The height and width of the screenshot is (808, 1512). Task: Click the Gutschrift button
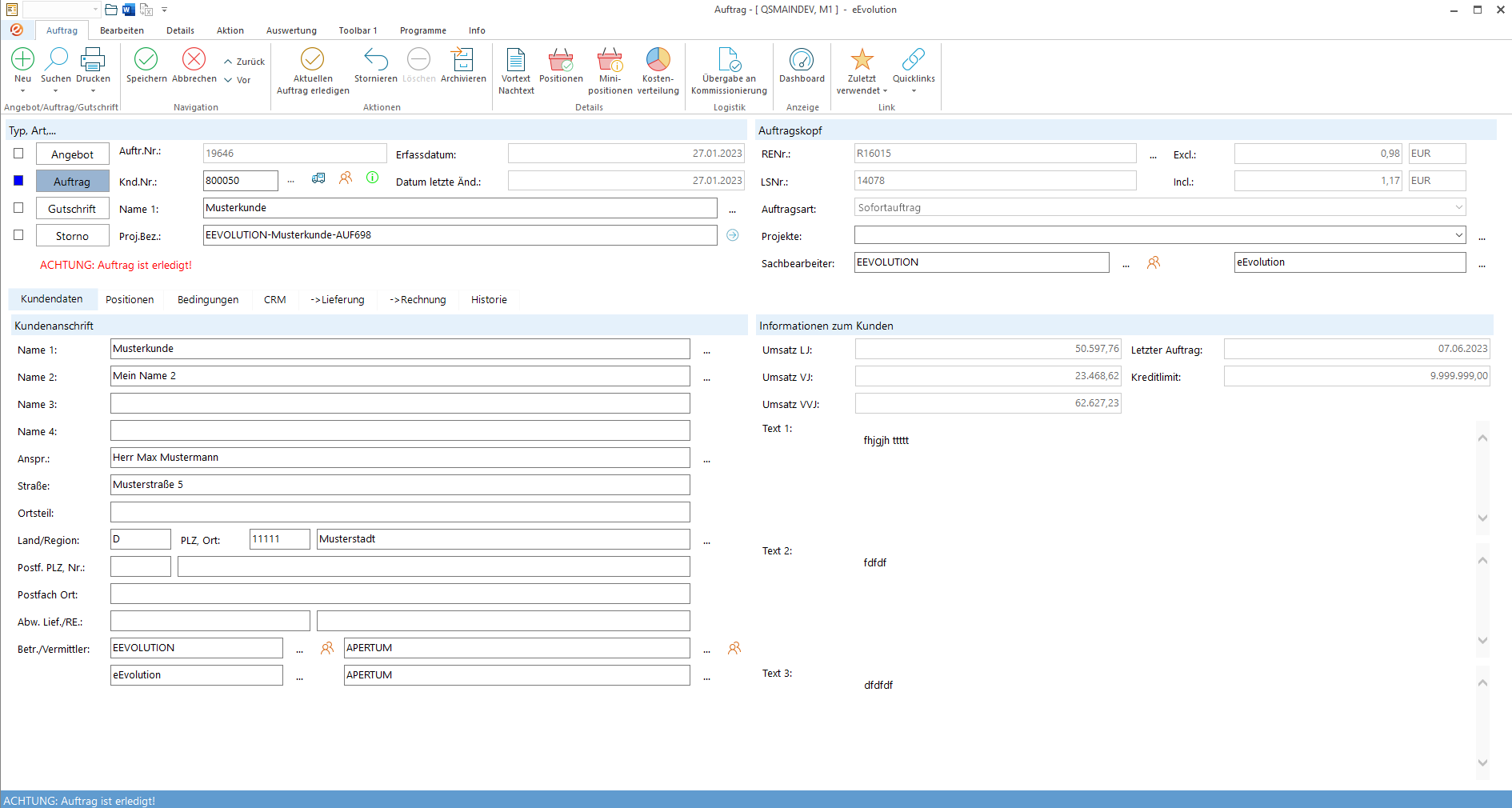tap(73, 209)
